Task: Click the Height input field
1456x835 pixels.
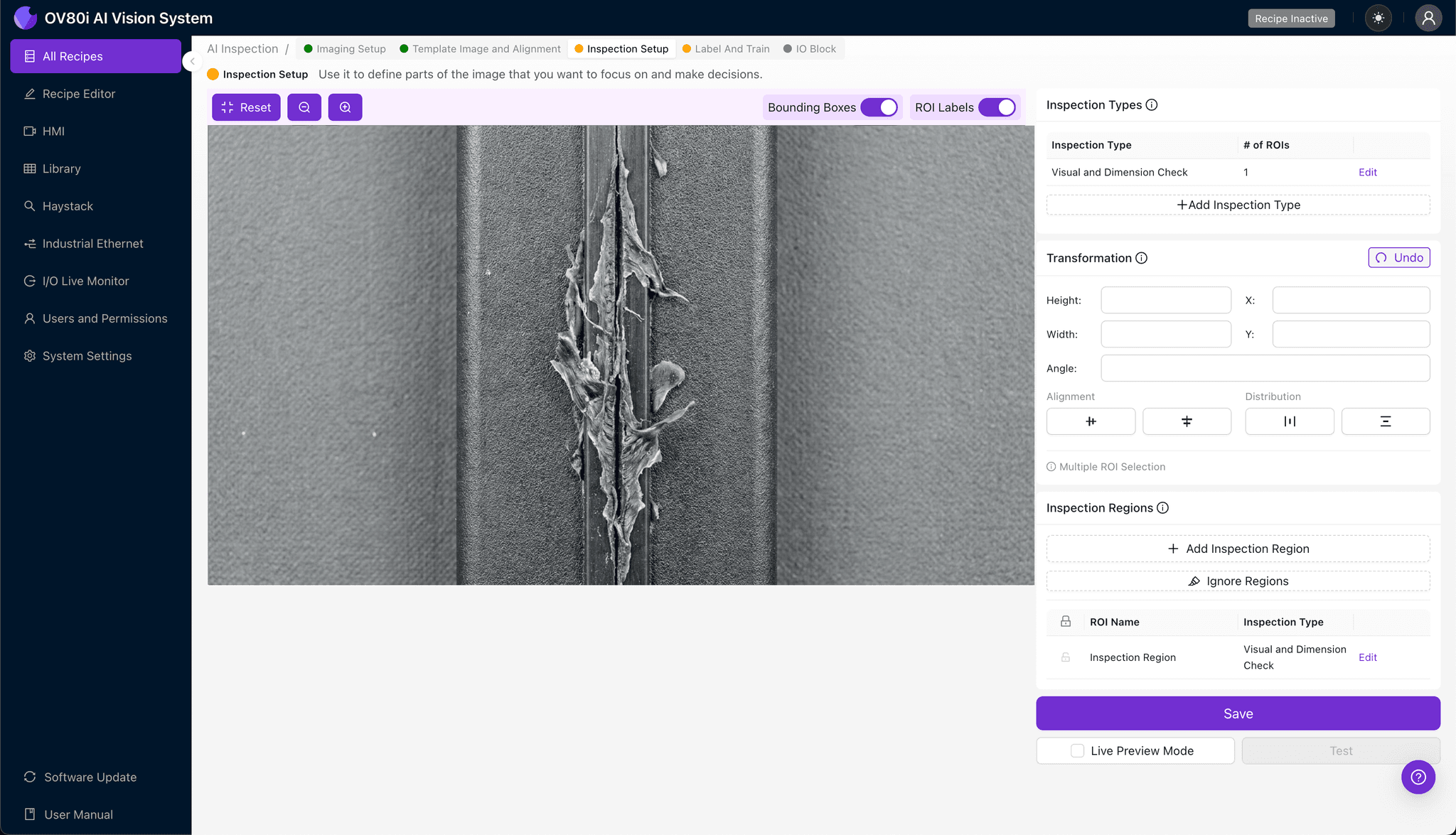Action: click(1166, 300)
